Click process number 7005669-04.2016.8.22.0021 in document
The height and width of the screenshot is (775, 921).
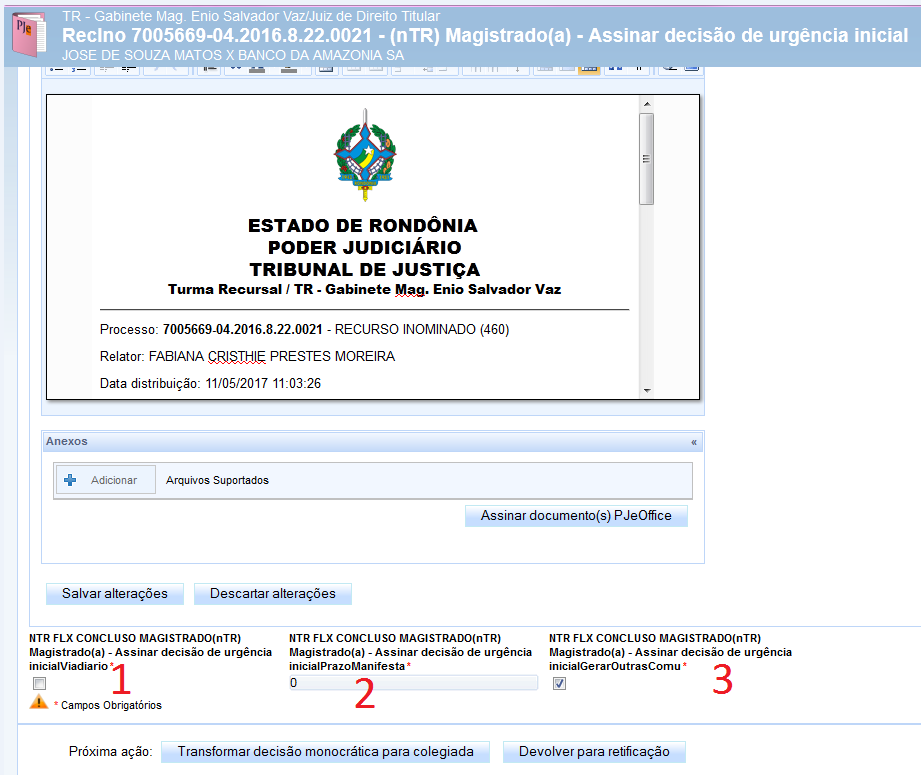(243, 330)
